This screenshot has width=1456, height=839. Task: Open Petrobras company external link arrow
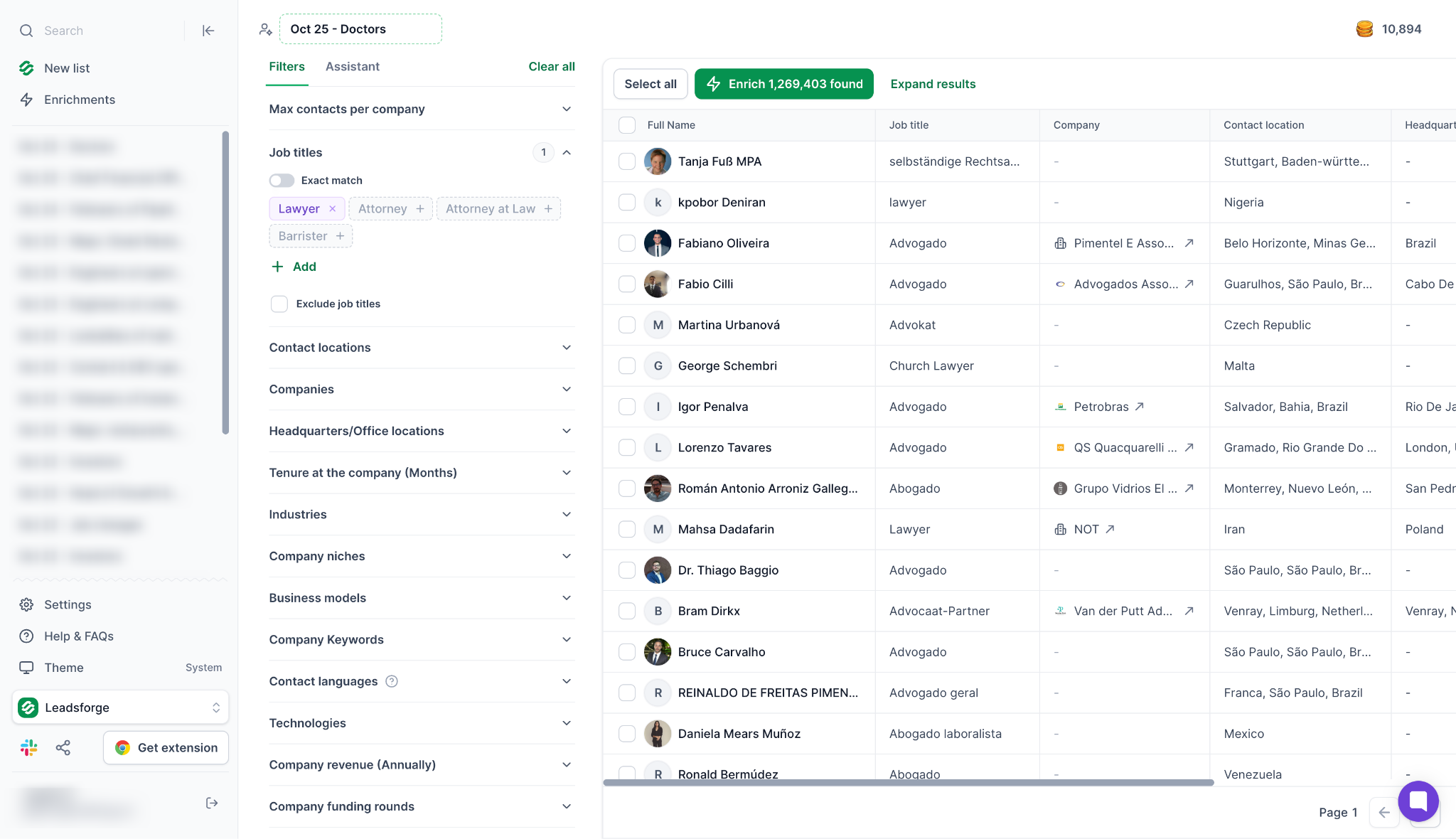pyautogui.click(x=1139, y=407)
